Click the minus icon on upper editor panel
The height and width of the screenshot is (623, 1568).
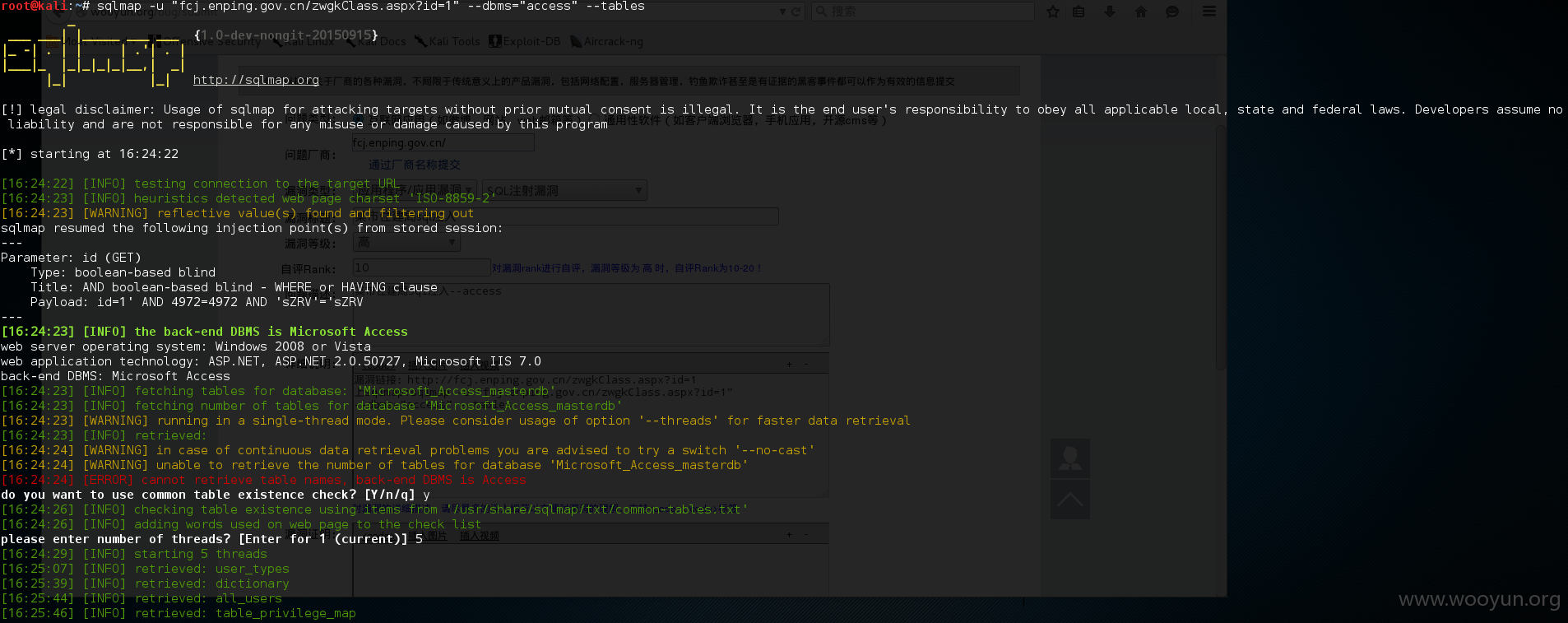806,364
